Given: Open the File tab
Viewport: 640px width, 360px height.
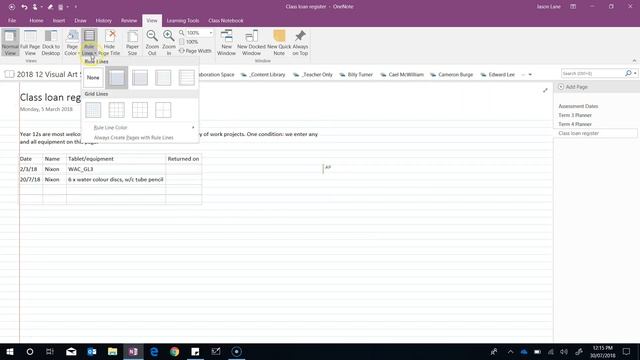Looking at the screenshot, I should (12, 20).
